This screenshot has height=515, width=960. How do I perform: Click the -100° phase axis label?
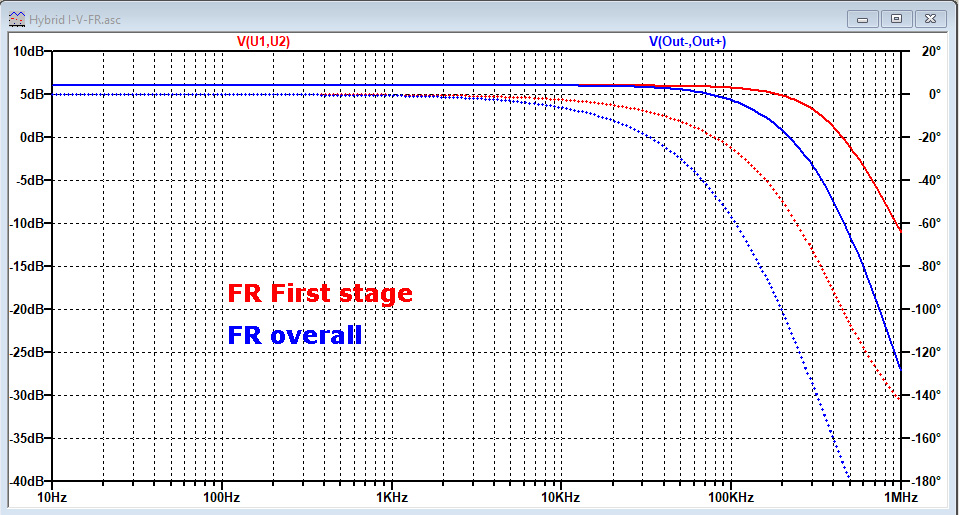click(927, 309)
